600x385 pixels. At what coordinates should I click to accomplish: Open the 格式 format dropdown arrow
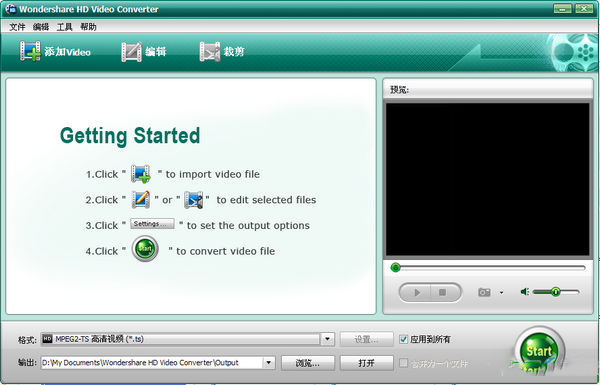coord(327,339)
